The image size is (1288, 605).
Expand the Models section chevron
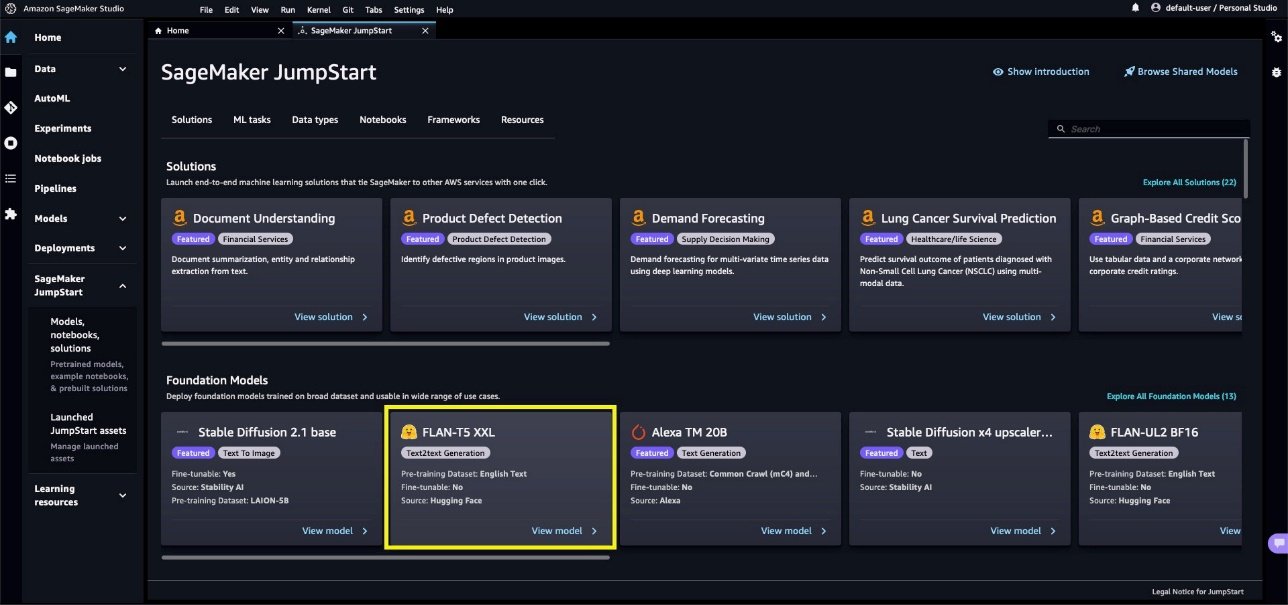tap(123, 218)
